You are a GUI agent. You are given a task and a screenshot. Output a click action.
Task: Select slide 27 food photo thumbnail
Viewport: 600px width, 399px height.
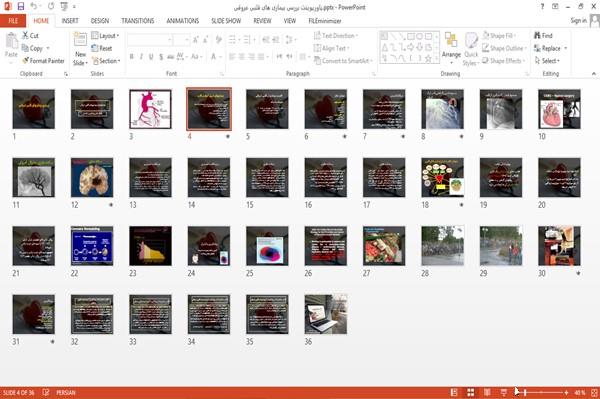[x=384, y=246]
